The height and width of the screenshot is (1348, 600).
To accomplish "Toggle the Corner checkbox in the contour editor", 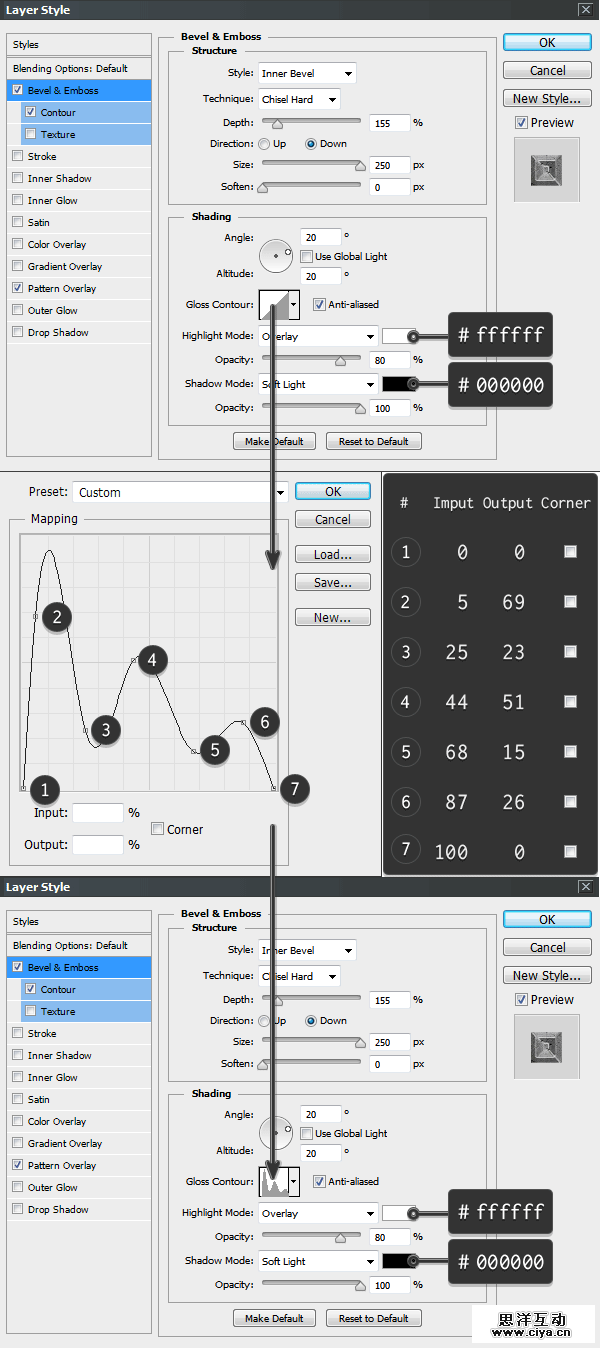I will tap(158, 829).
